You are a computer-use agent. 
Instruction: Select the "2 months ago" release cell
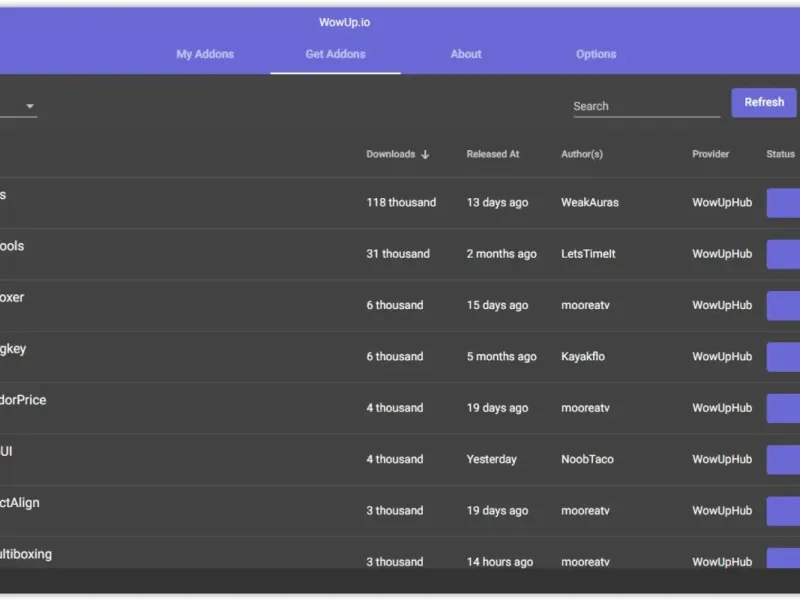[502, 254]
